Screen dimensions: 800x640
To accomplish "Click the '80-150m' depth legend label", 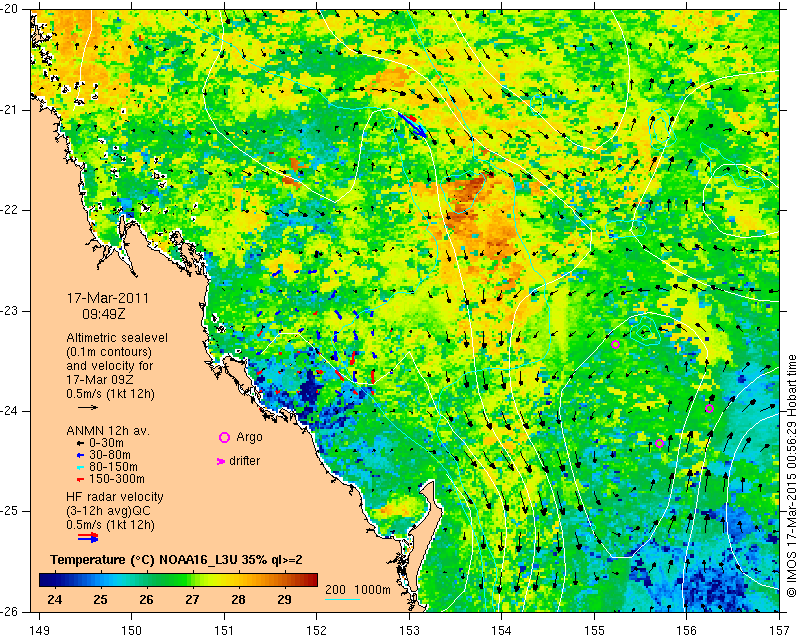I will (113, 467).
